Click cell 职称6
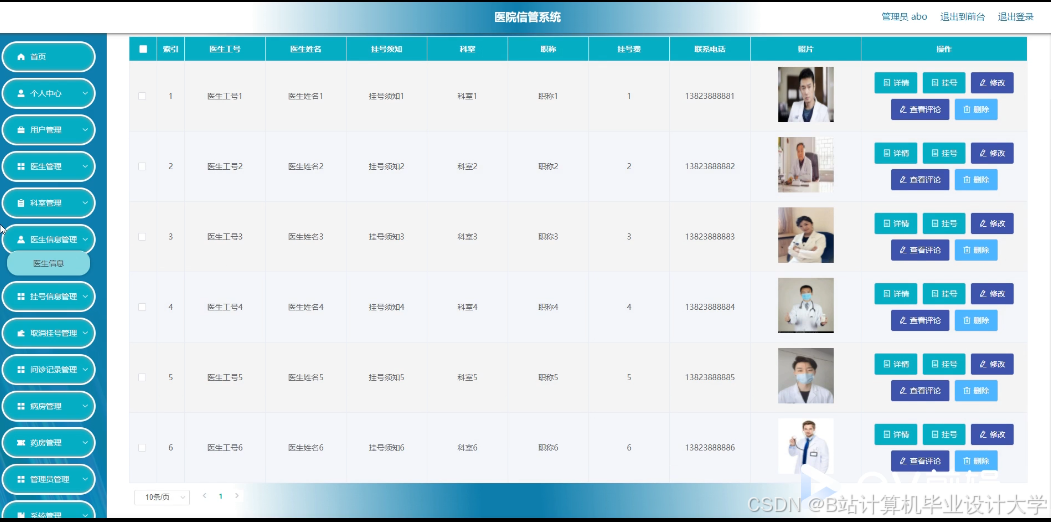The height and width of the screenshot is (522, 1051). click(548, 448)
